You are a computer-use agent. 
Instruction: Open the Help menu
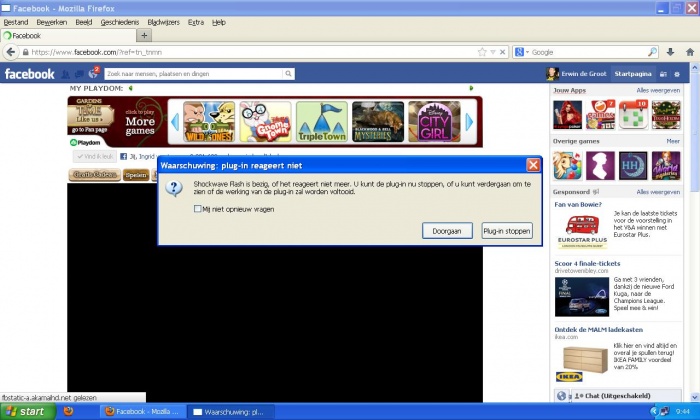pyautogui.click(x=219, y=22)
